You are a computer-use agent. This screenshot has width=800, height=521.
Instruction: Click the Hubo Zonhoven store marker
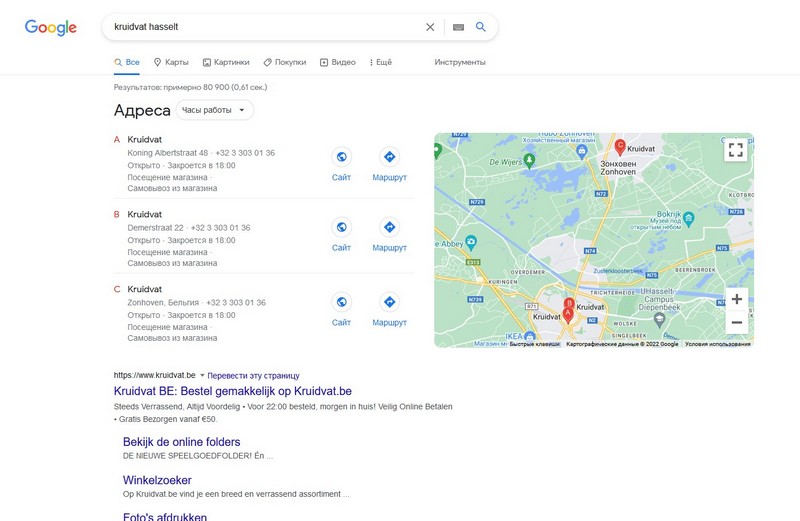point(581,151)
